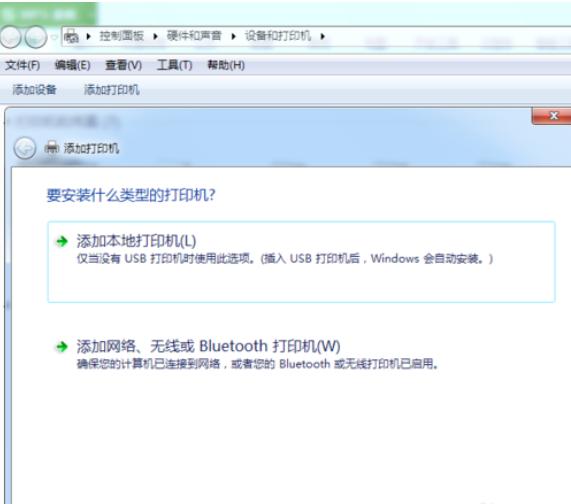Expand the arrow after 硬件和声音 in breadcrumb
Viewport: 571px width, 504px height.
pos(233,36)
